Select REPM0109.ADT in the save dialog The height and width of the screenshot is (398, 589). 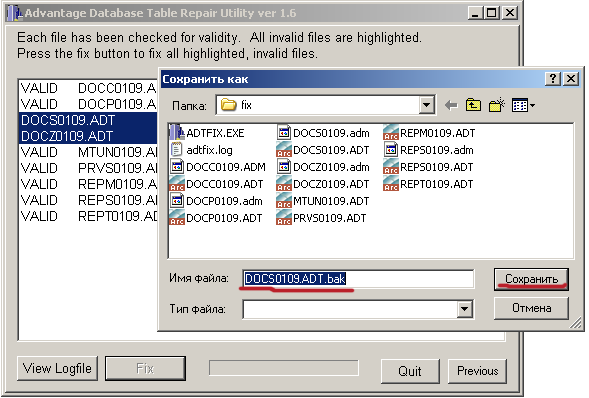429,133
